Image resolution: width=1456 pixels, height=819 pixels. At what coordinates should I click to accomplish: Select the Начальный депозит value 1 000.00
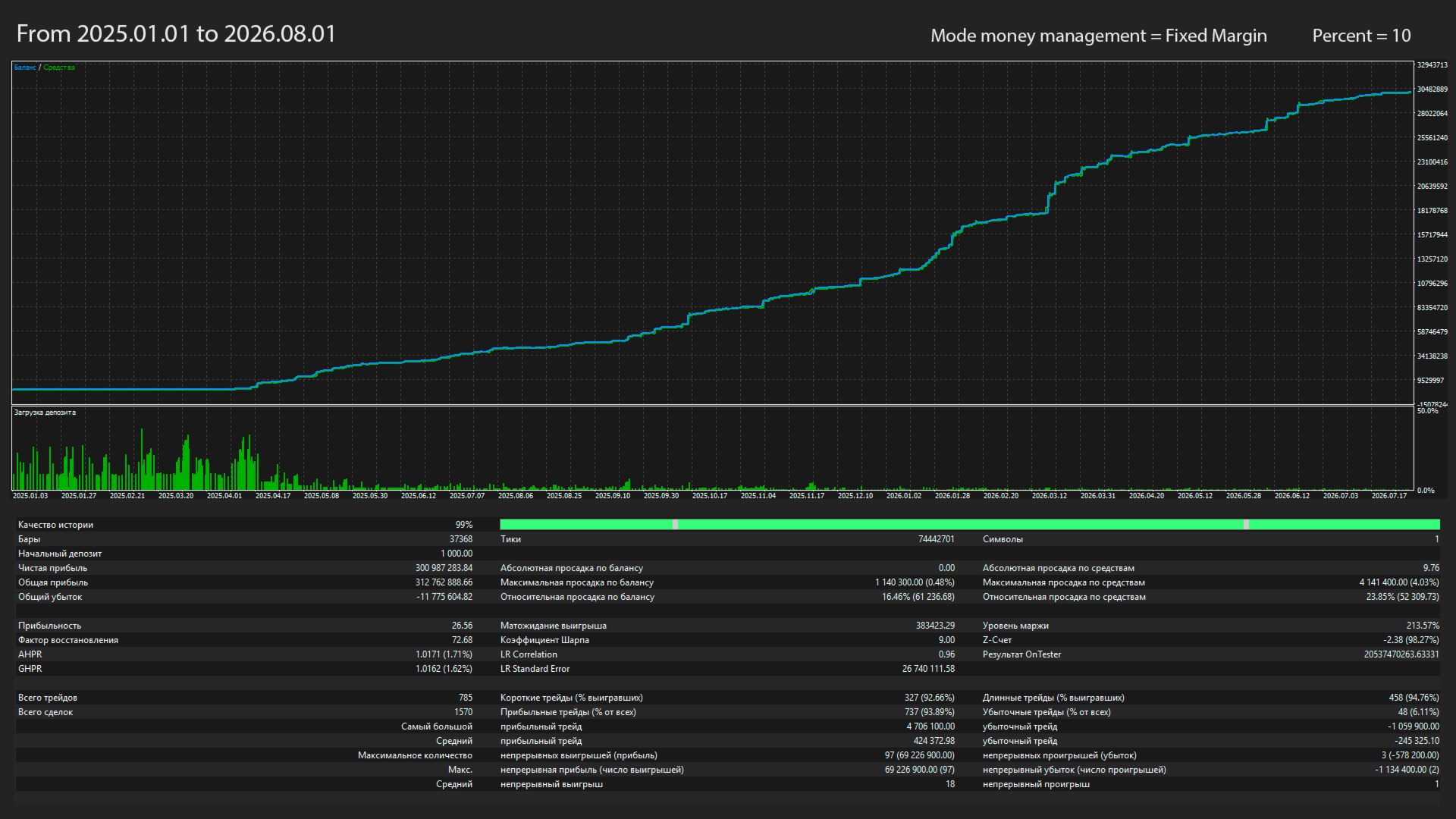457,554
